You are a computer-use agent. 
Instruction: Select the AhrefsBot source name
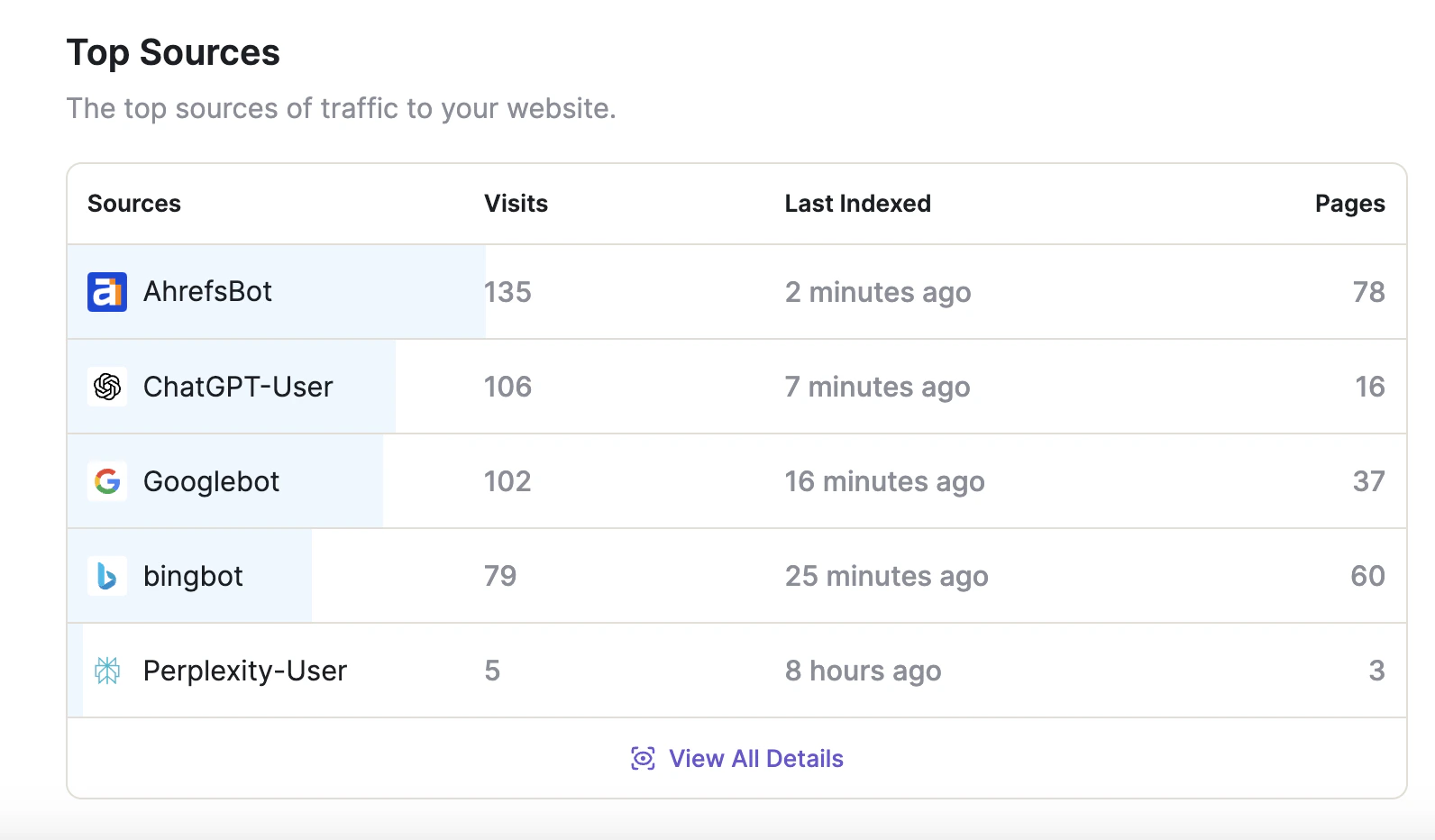click(207, 292)
